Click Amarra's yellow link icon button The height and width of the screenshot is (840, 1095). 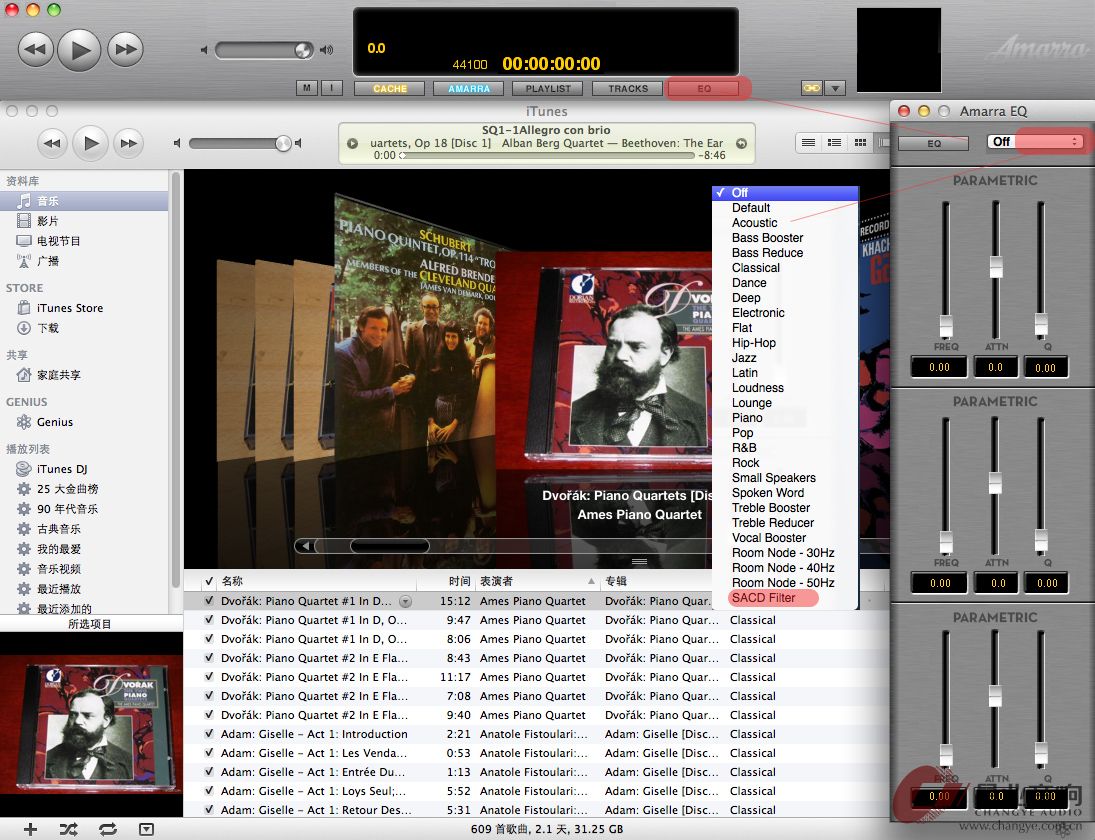tap(811, 88)
